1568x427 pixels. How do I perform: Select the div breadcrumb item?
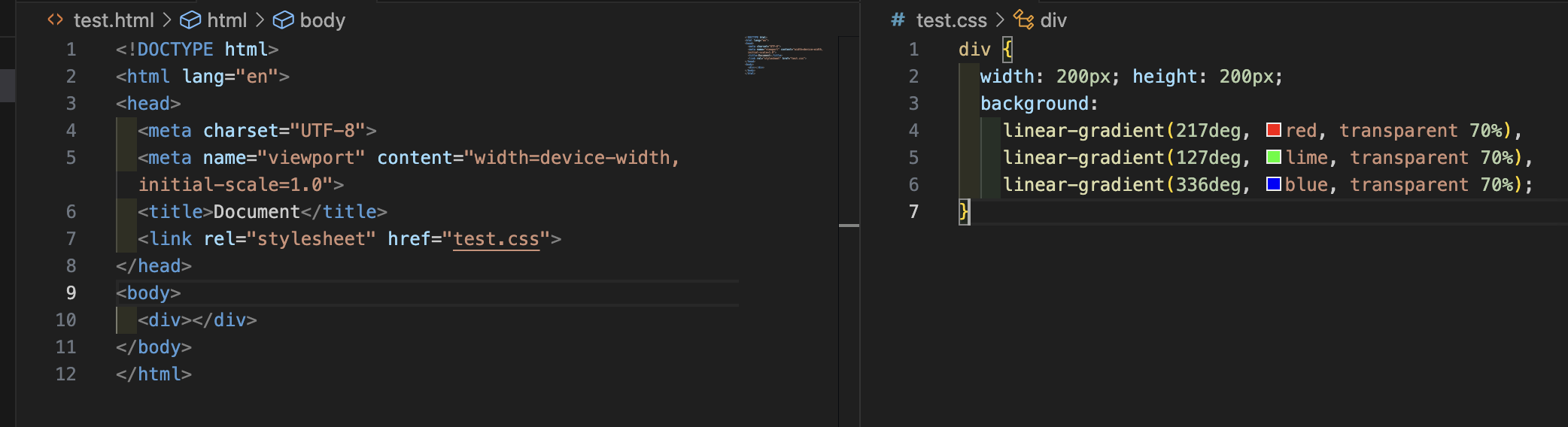[x=1053, y=20]
